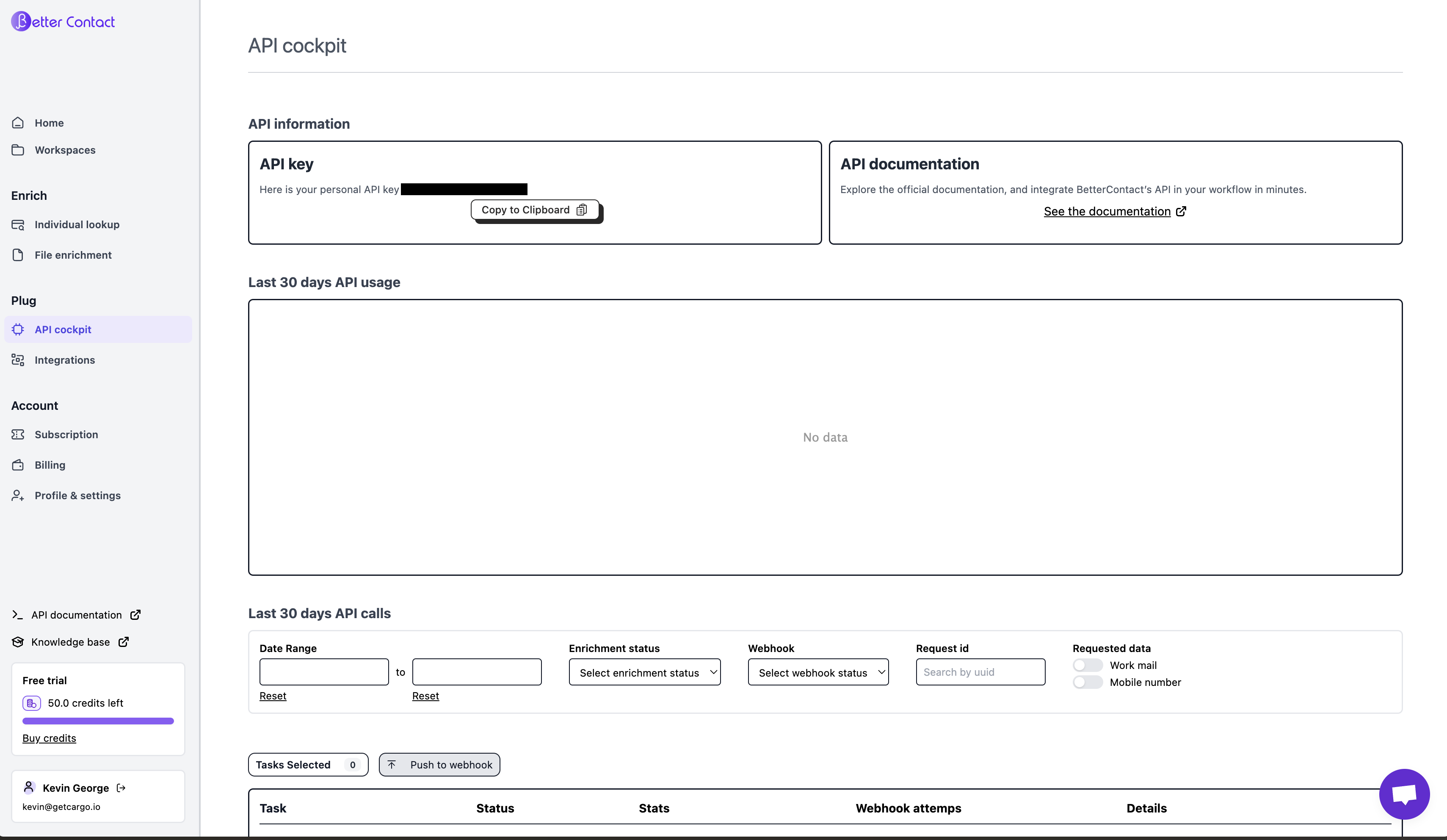Enable the Mobile number toggle
1447x840 pixels.
point(1088,682)
